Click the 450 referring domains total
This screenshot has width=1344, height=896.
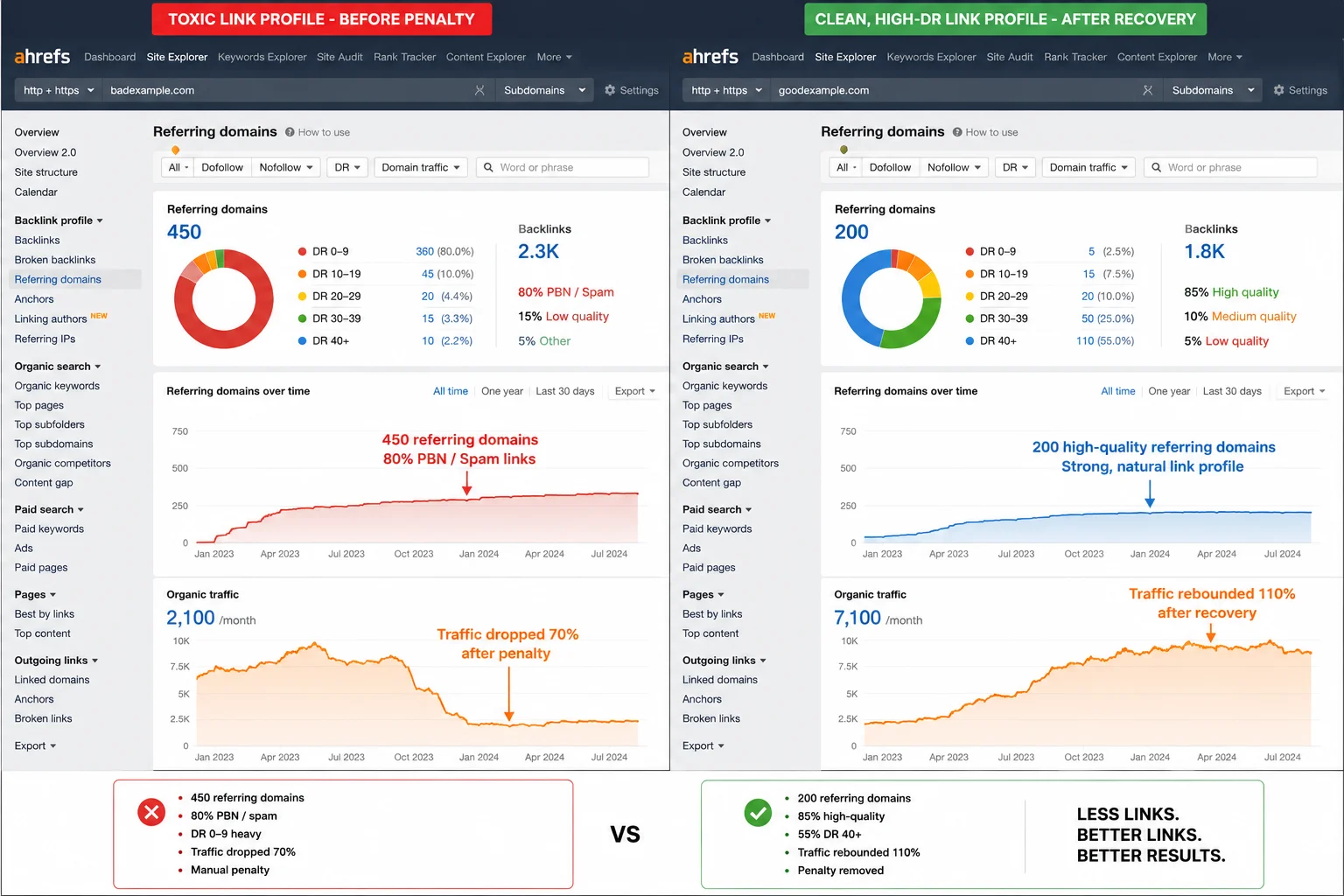184,232
